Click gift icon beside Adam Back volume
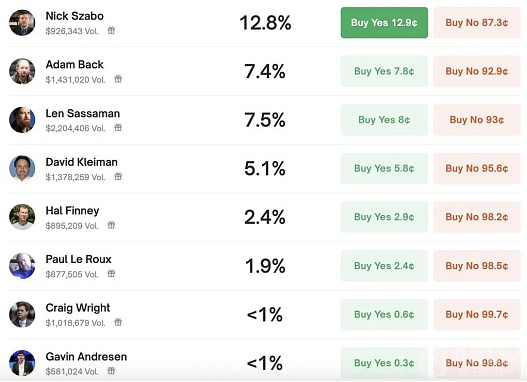 click(x=118, y=79)
